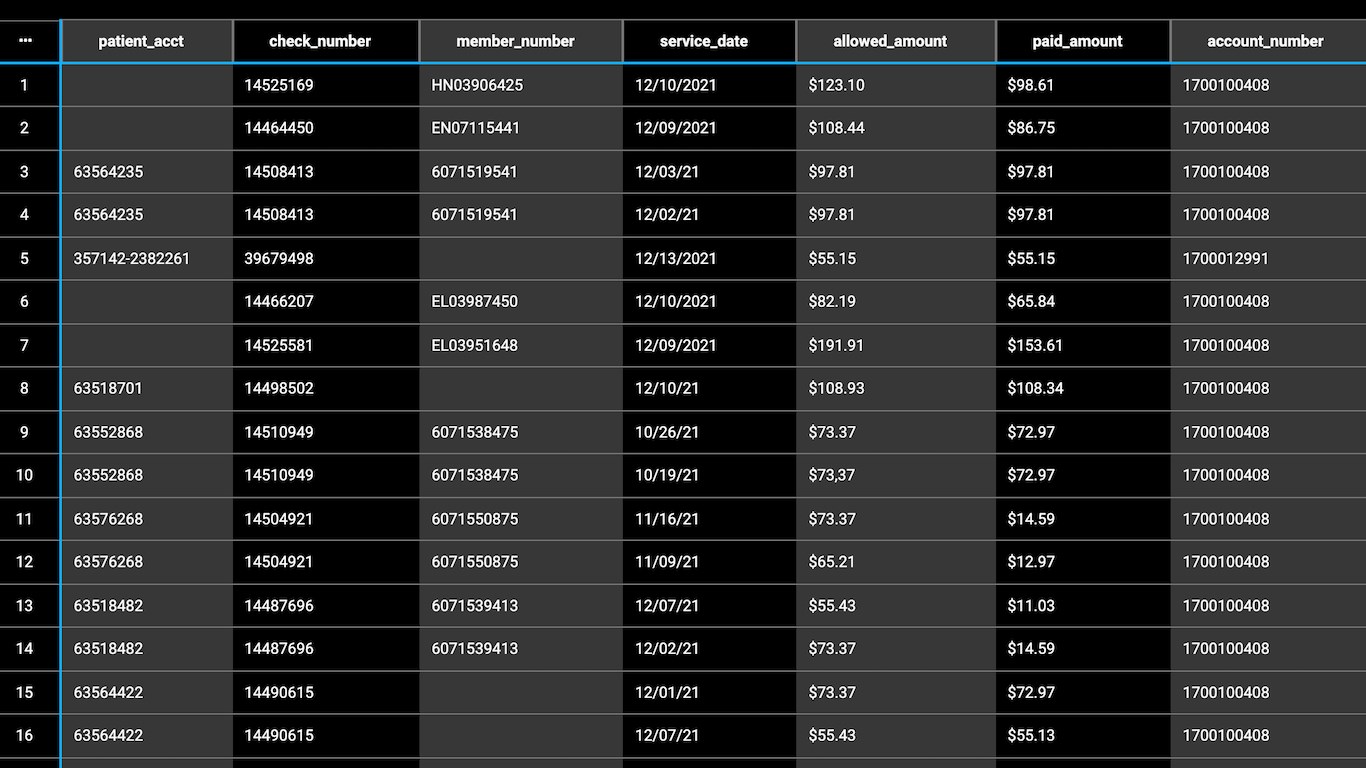This screenshot has width=1366, height=768.
Task: Select the account_number column header
Action: point(1265,41)
